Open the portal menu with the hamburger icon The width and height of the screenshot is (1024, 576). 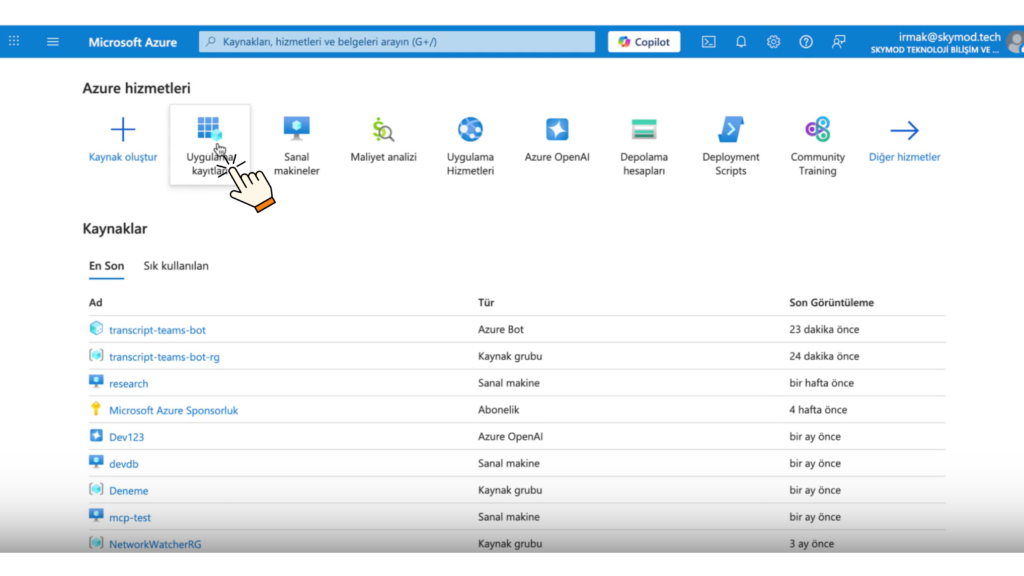coord(53,41)
